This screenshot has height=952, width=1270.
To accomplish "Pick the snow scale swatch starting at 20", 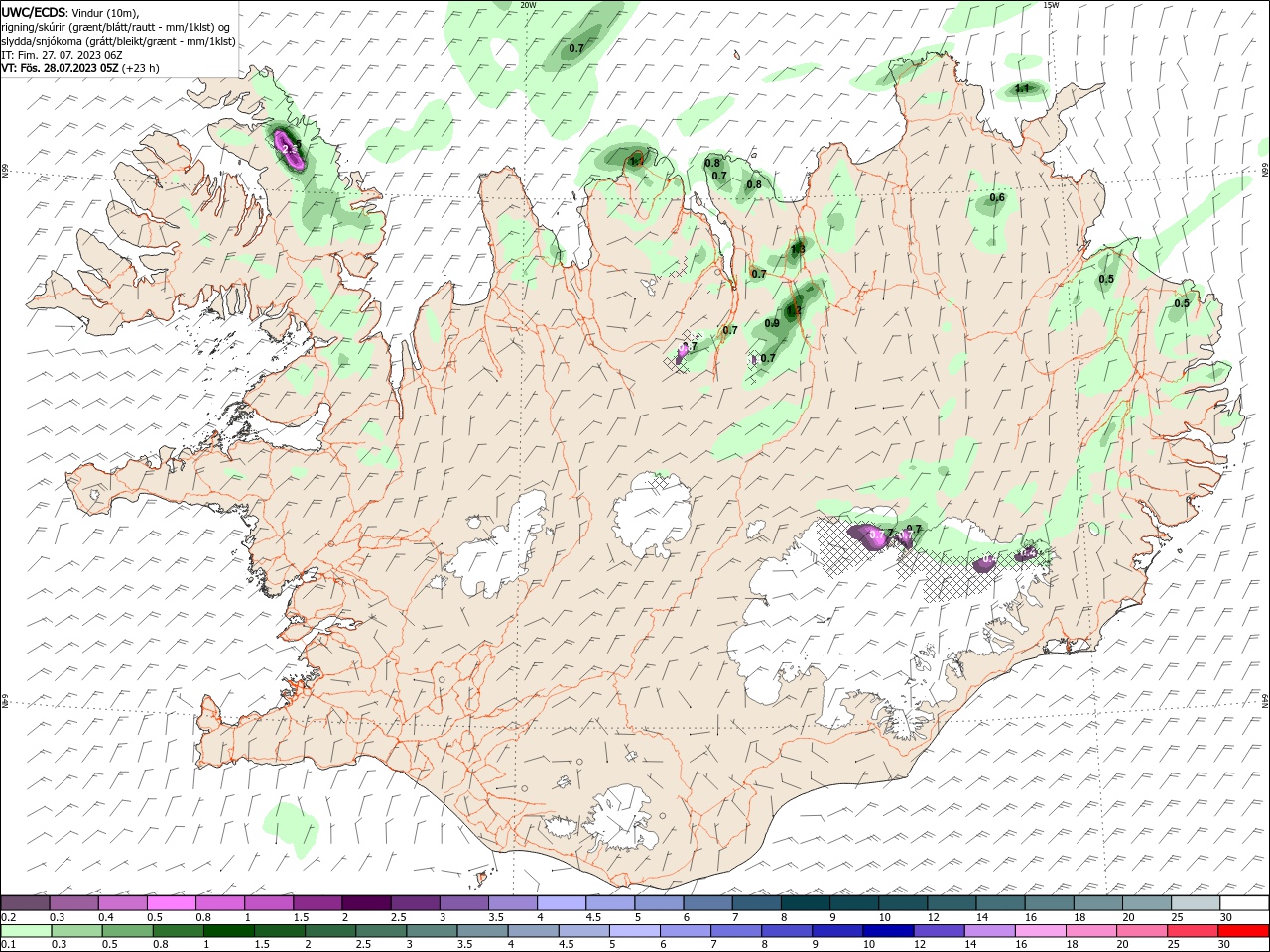I will click(x=1146, y=903).
